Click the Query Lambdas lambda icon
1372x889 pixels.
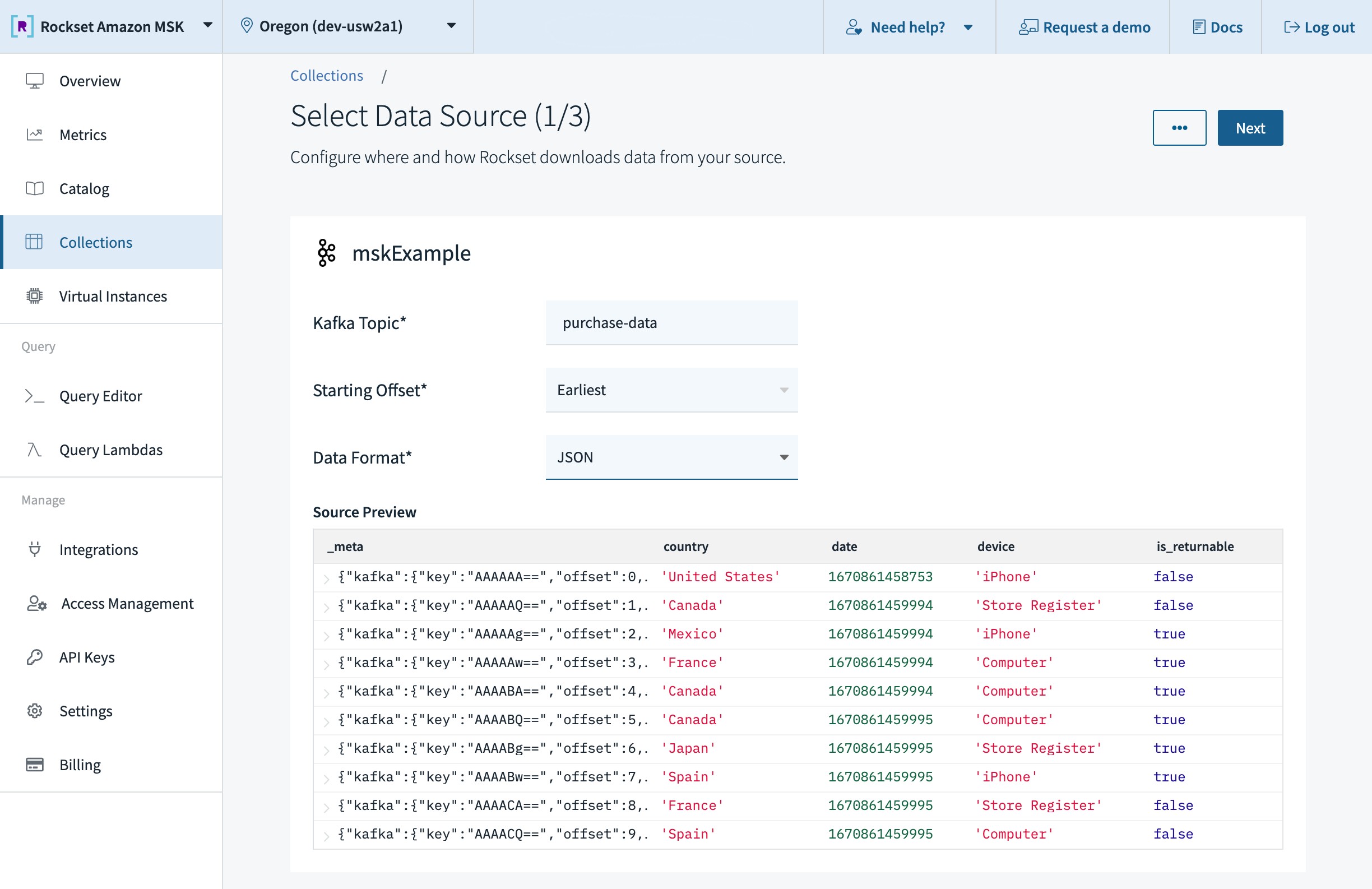(35, 450)
